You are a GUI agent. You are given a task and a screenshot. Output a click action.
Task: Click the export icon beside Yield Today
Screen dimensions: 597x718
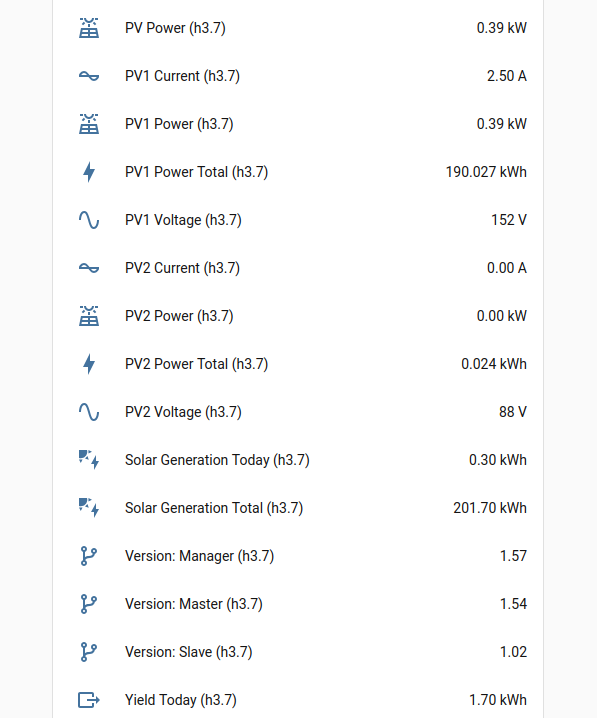point(89,700)
